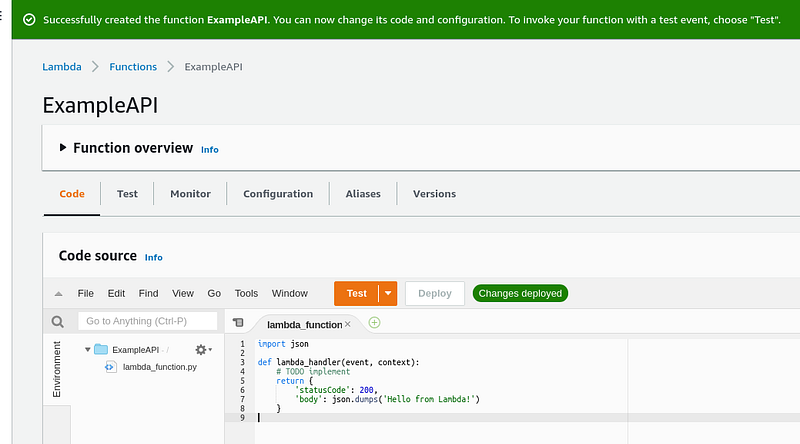
Task: Collapse editor menu bar with up arrow
Action: pyautogui.click(x=59, y=293)
